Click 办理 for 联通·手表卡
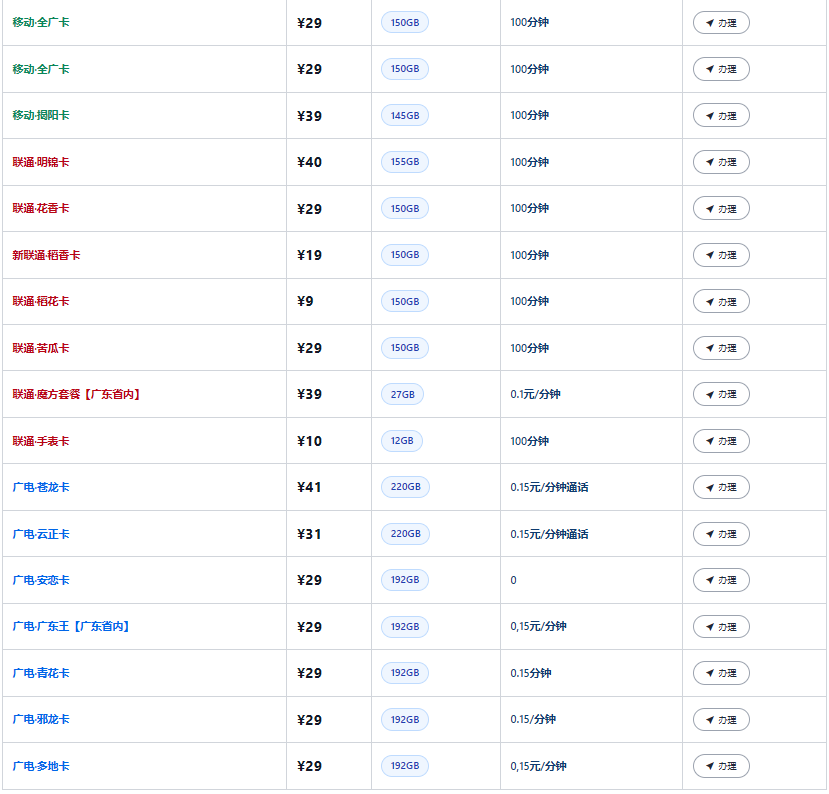 721,441
